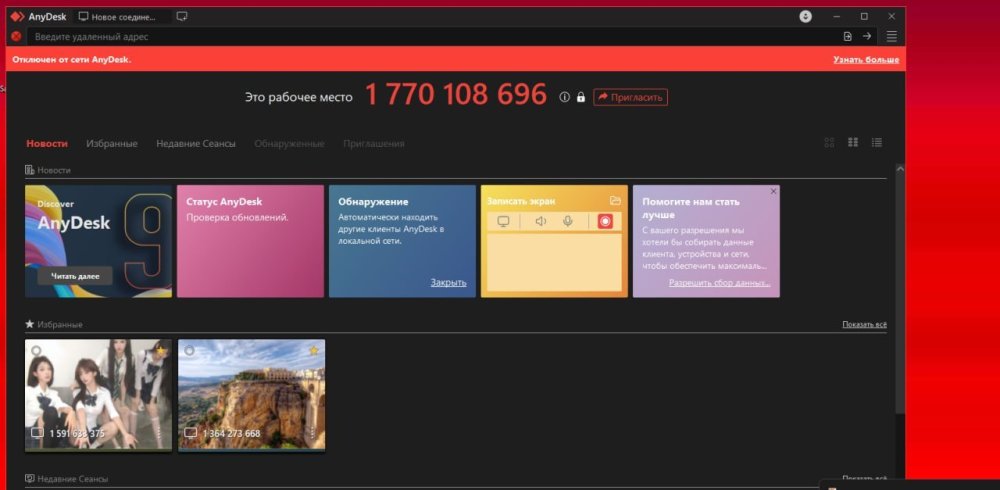The width and height of the screenshot is (1000, 490).
Task: Click the vertical scrollbar up arrow
Action: point(900,169)
